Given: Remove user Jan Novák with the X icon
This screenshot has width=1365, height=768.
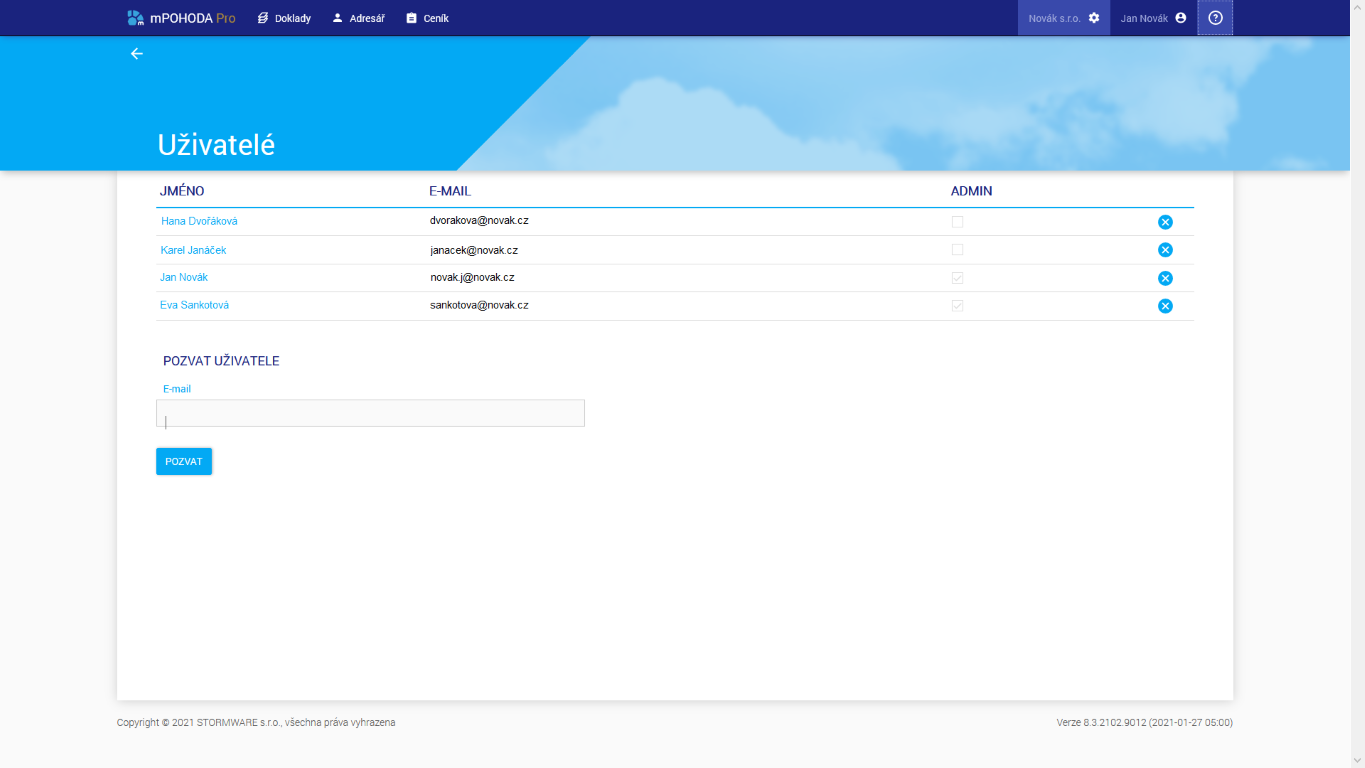Looking at the screenshot, I should coord(1165,278).
